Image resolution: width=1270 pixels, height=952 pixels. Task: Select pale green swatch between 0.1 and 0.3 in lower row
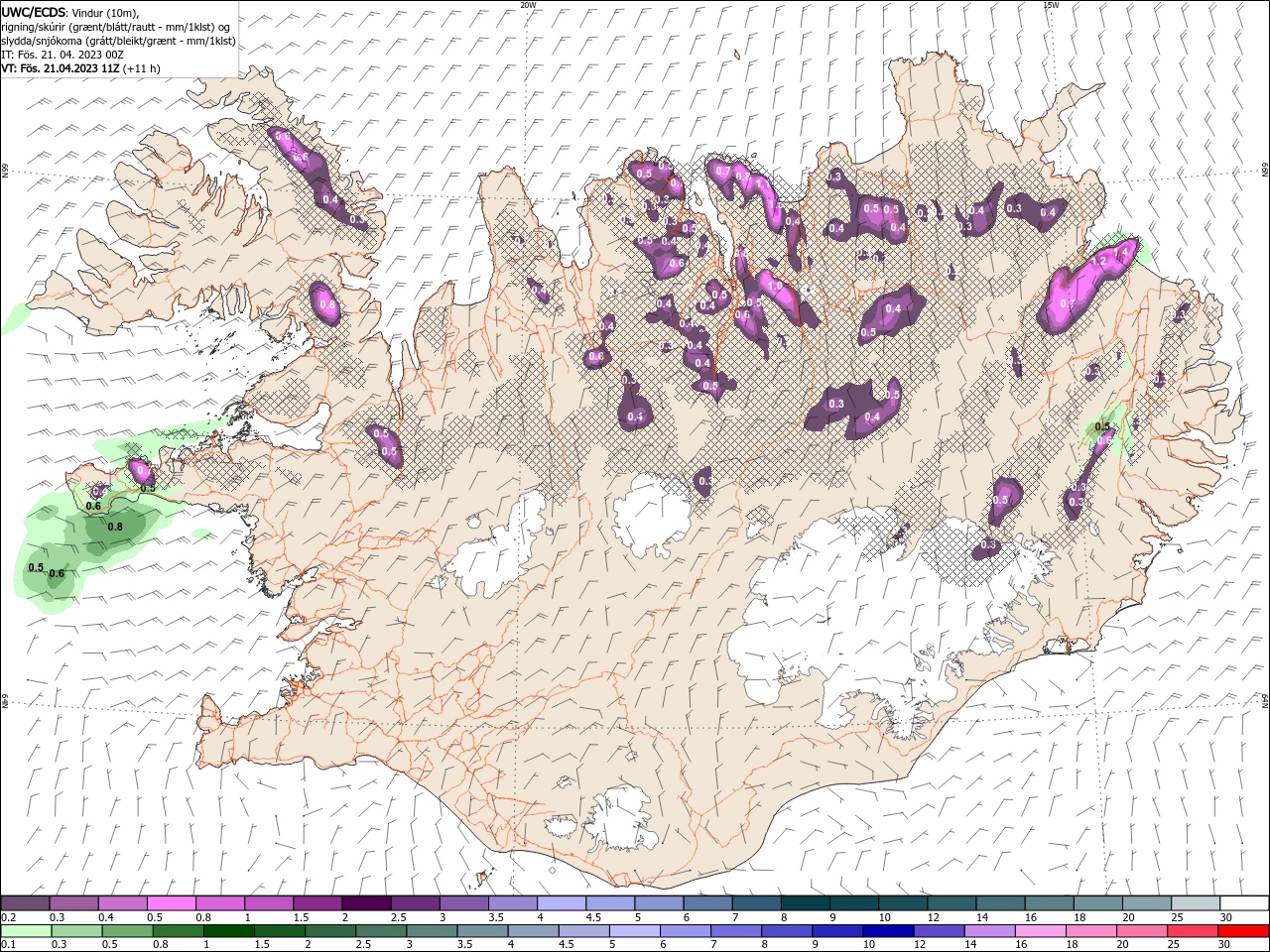[26, 931]
